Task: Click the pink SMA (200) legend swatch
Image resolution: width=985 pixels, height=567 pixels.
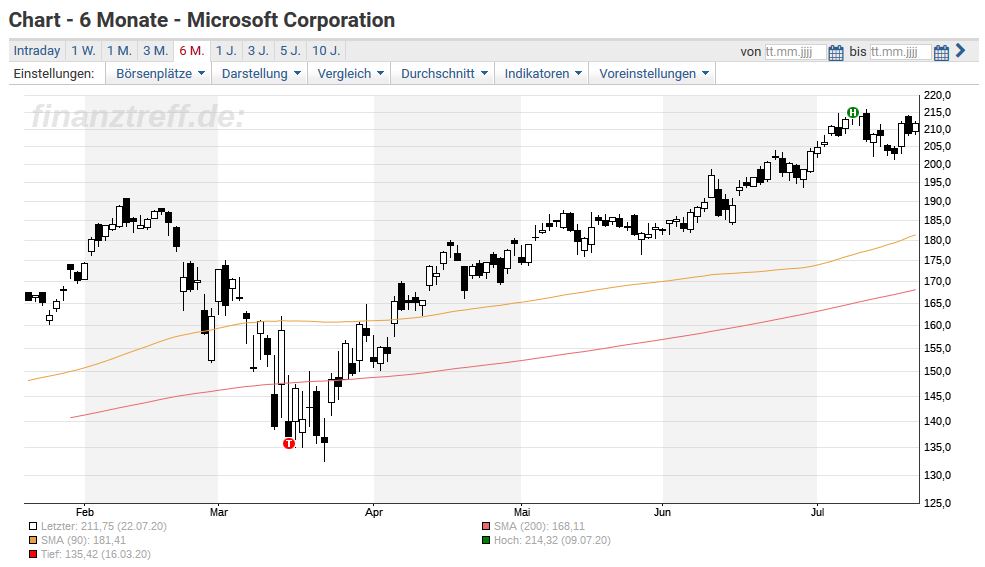Action: (x=486, y=527)
